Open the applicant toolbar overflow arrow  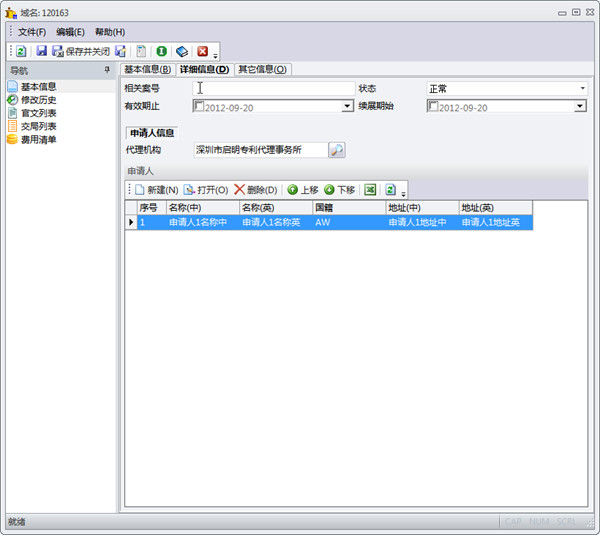(x=403, y=194)
